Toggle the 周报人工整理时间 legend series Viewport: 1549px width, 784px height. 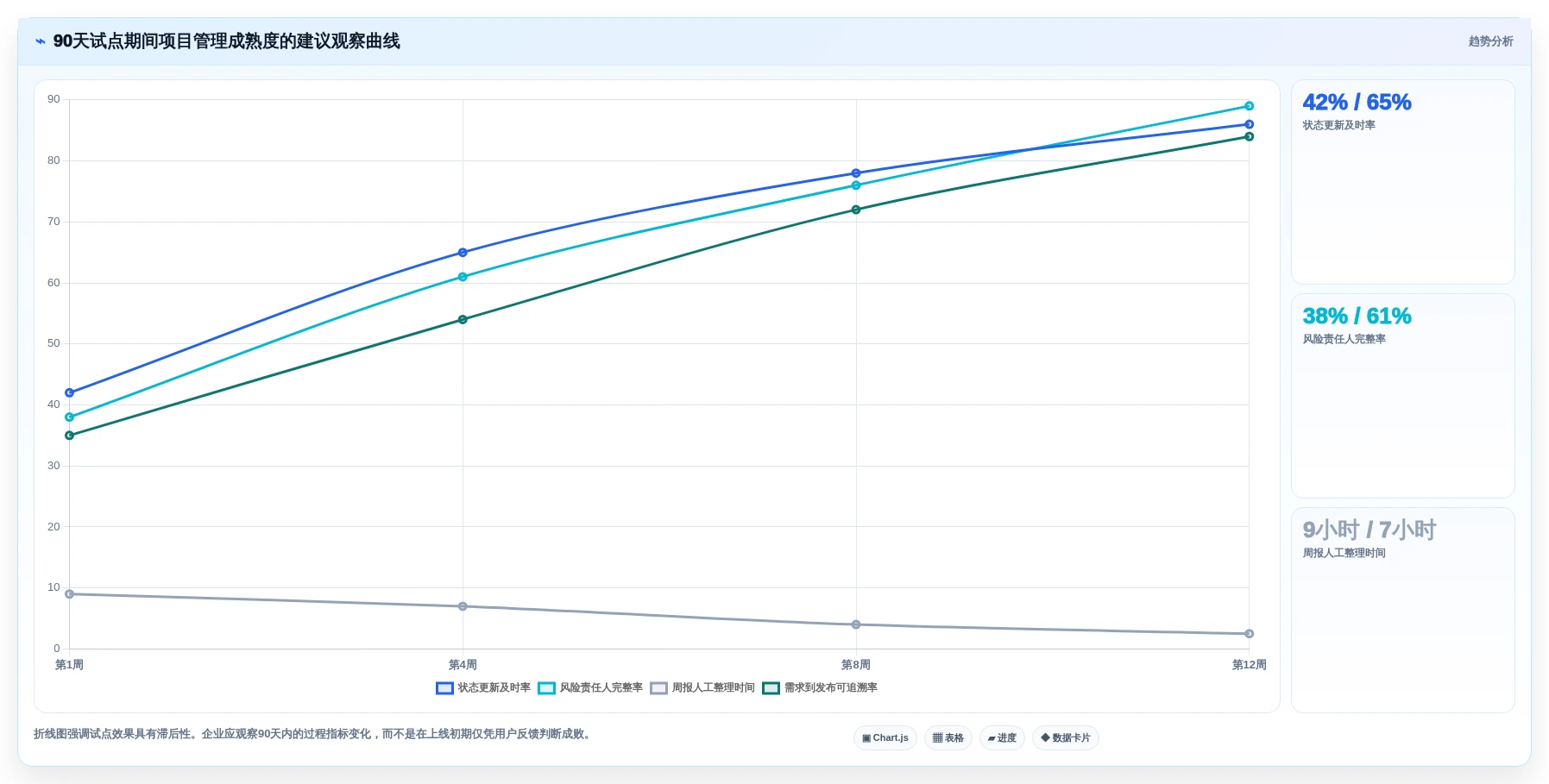tap(702, 688)
